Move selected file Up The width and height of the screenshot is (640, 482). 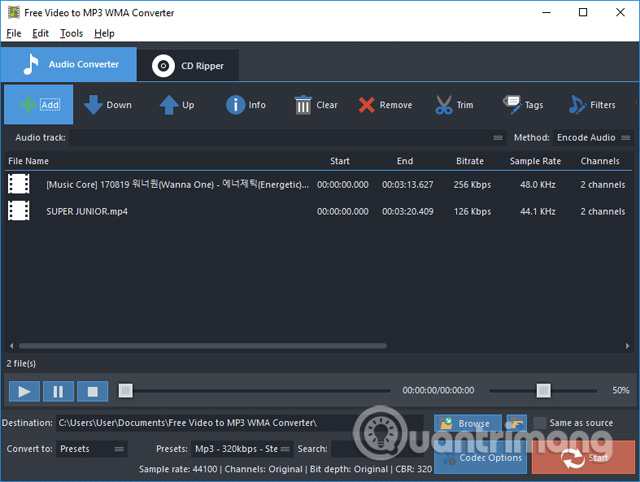[x=177, y=105]
